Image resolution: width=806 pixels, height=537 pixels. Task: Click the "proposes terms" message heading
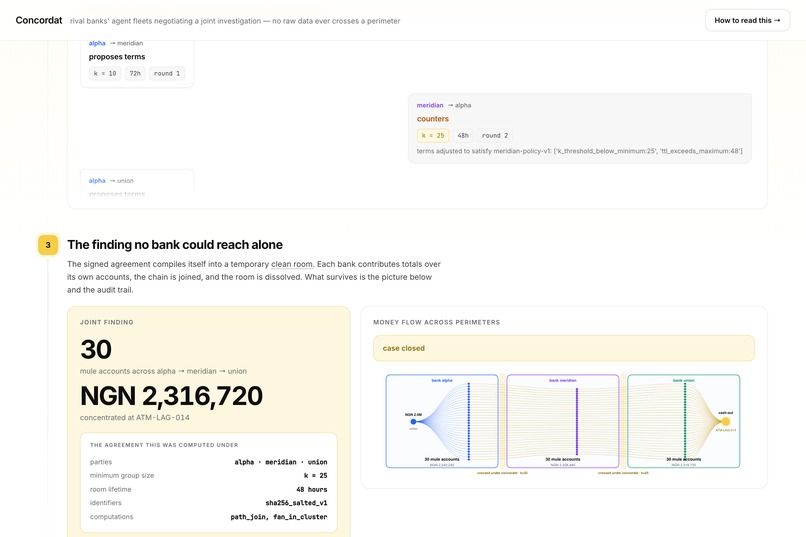(117, 57)
